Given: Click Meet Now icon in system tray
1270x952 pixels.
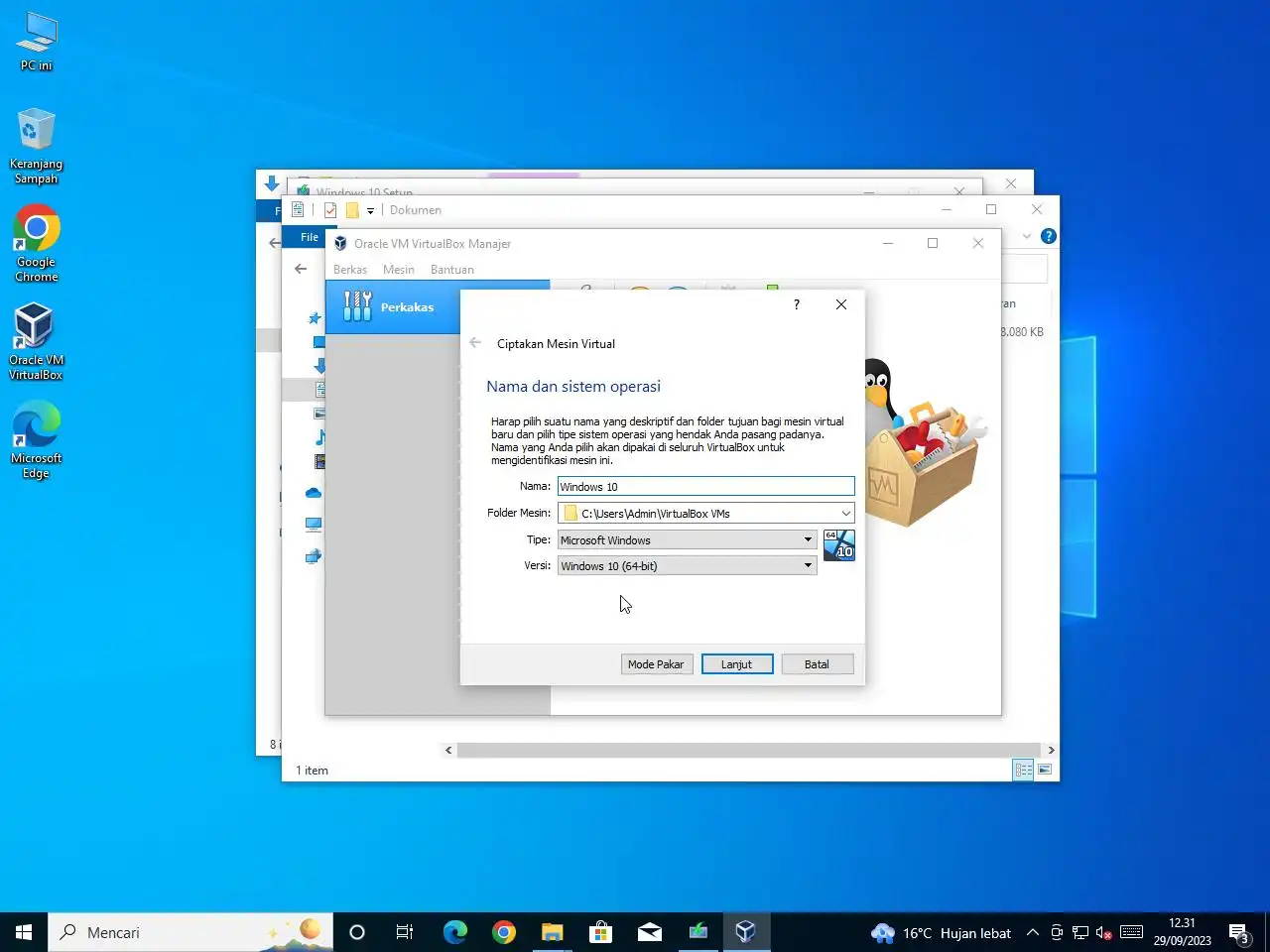Looking at the screenshot, I should (1057, 932).
